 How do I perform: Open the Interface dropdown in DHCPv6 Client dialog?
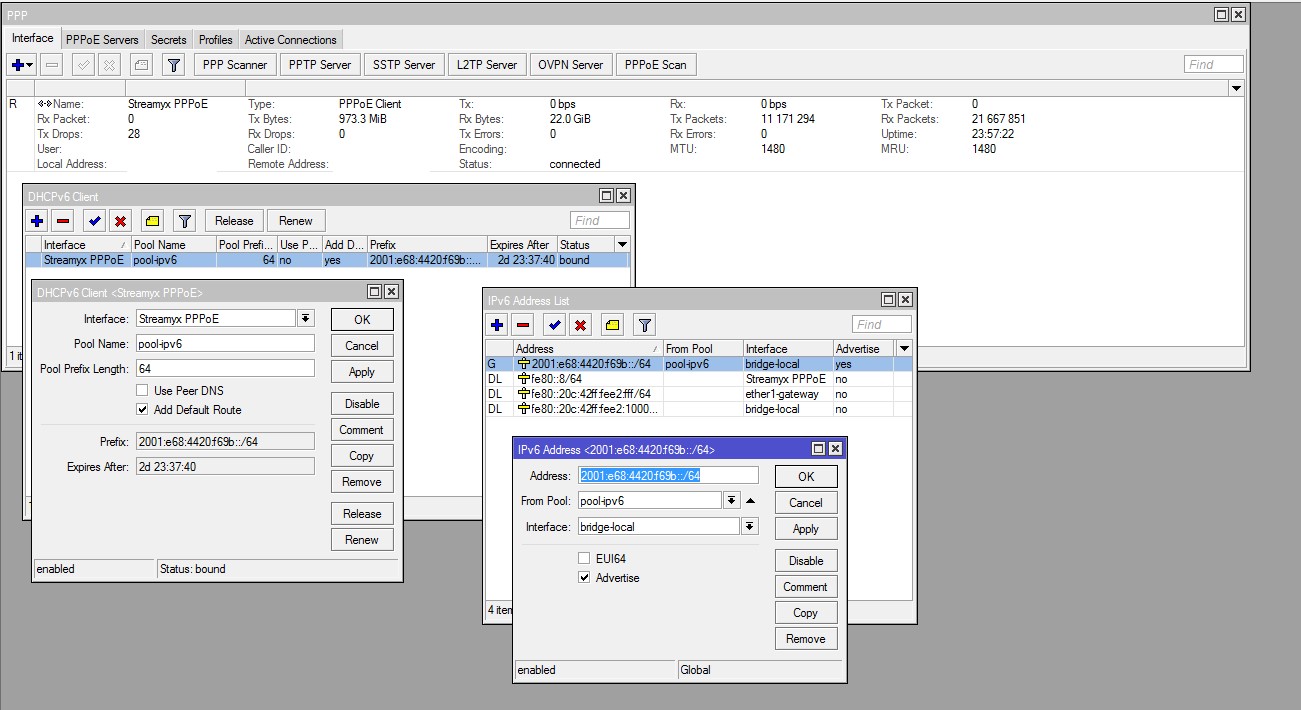pyautogui.click(x=306, y=318)
